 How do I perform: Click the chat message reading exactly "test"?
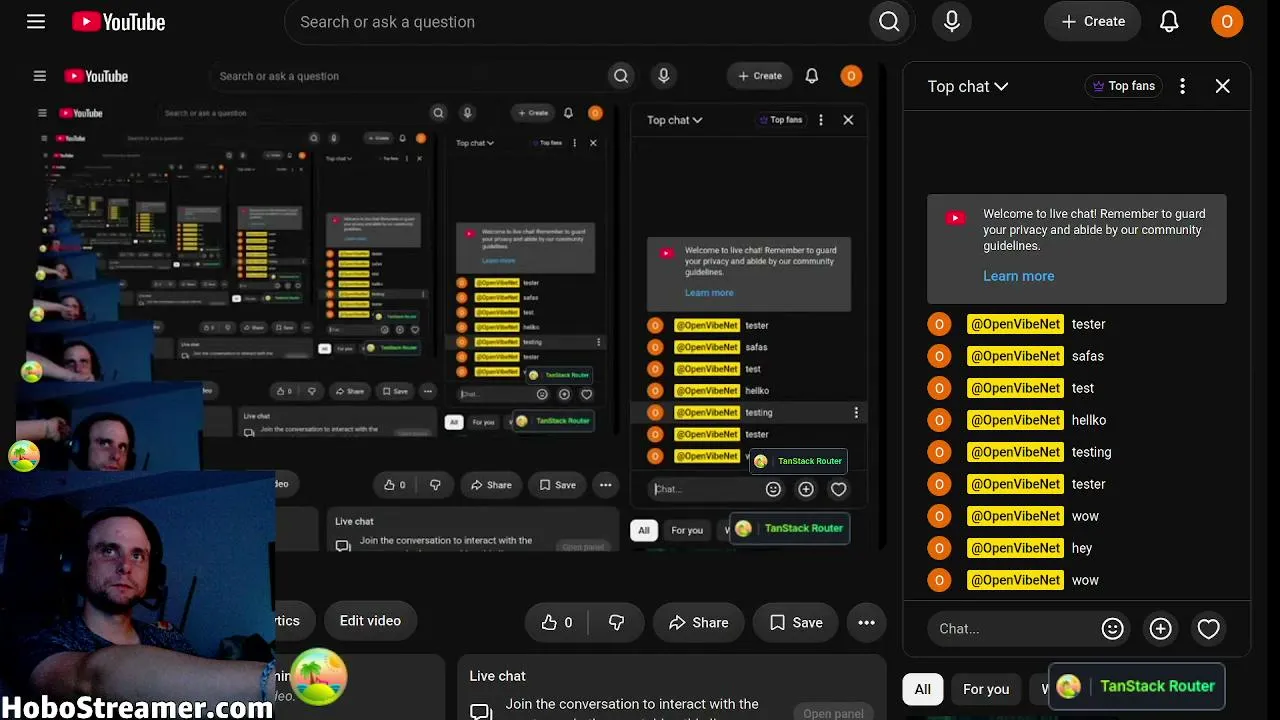click(1083, 388)
